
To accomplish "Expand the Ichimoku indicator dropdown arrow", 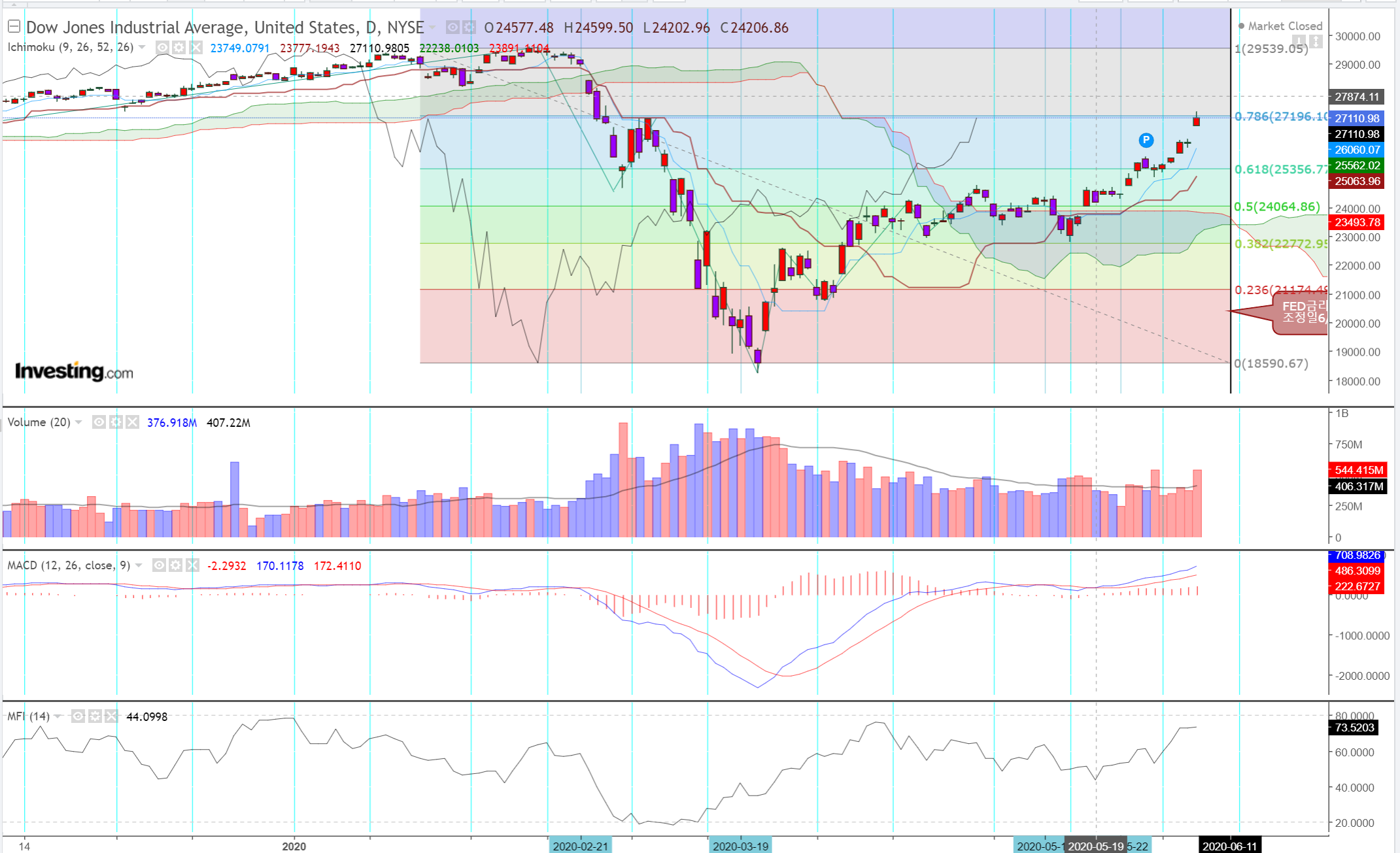I will [x=142, y=47].
